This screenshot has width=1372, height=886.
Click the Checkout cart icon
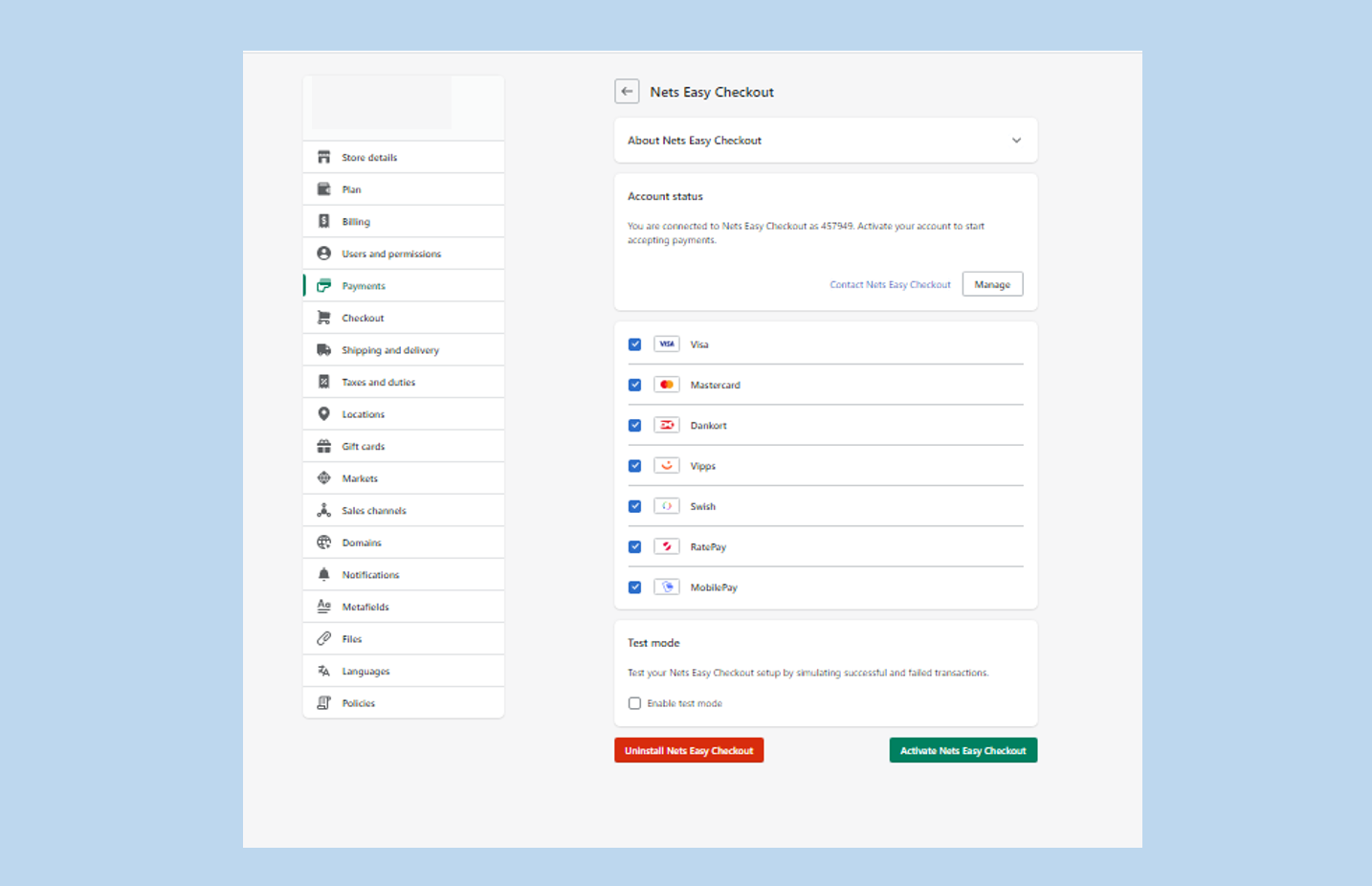point(324,318)
